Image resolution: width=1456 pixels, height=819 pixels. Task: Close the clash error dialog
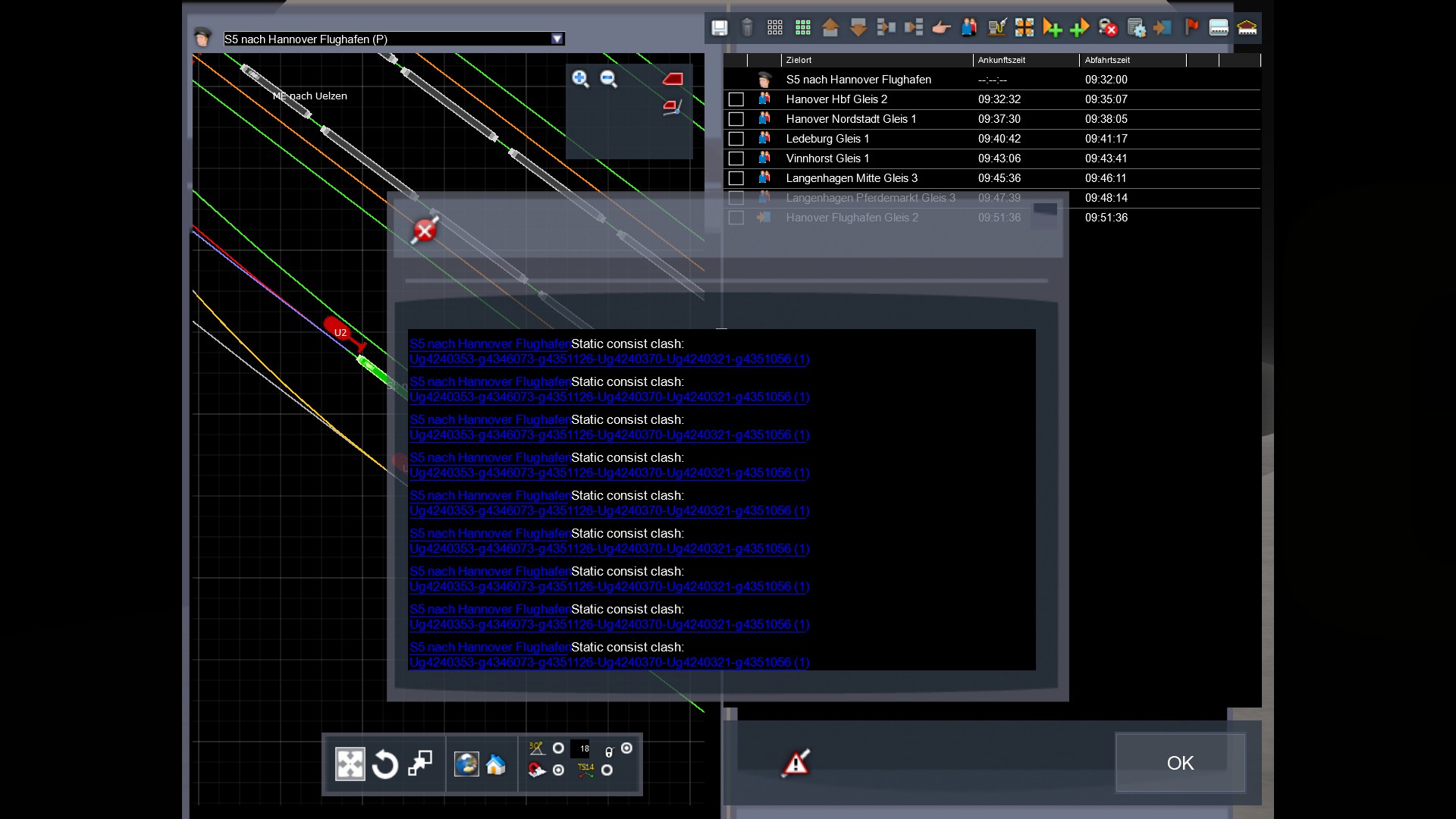point(425,231)
